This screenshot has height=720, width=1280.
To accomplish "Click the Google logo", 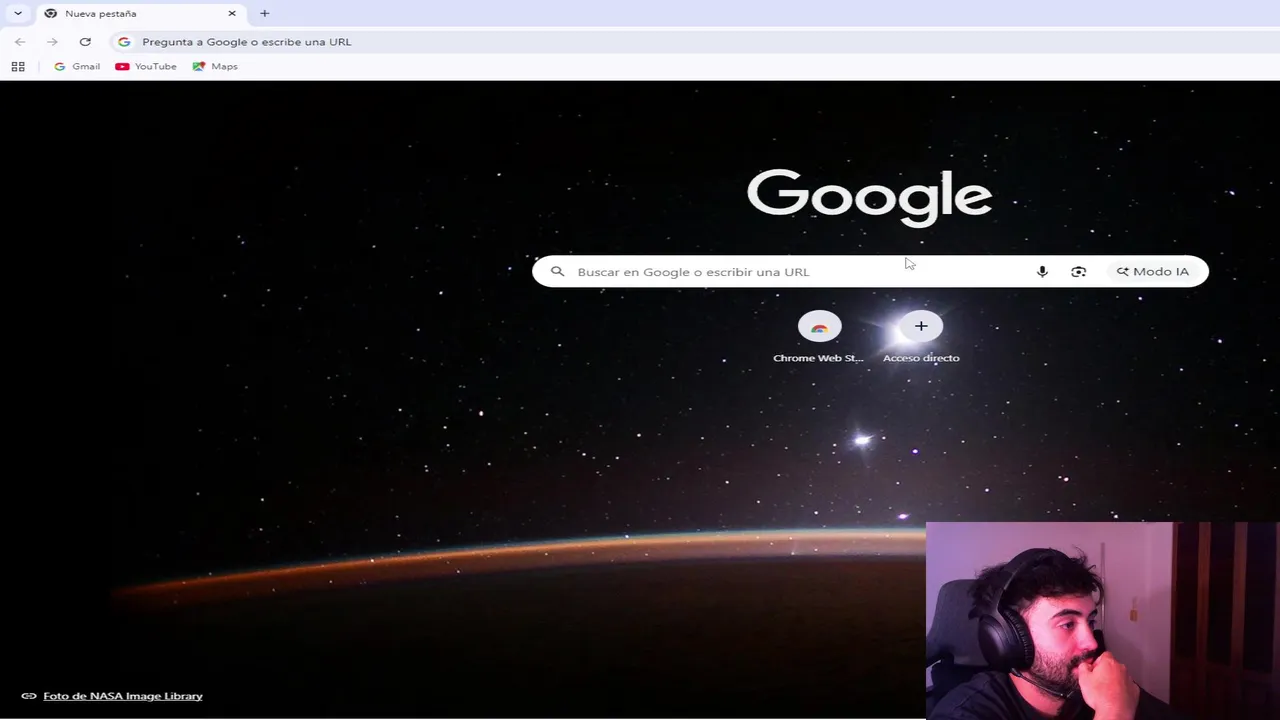I will click(x=869, y=196).
